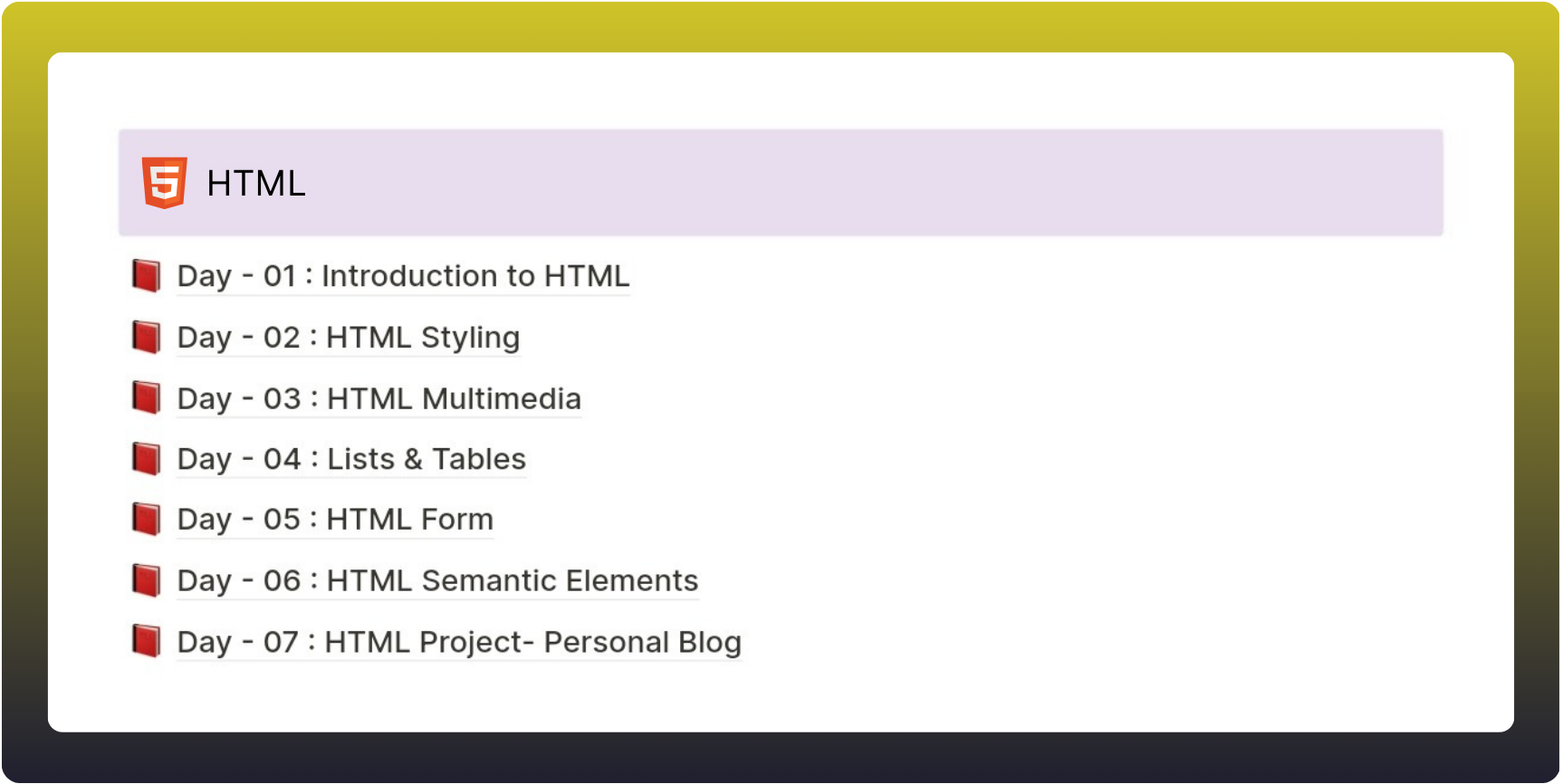Open the Day - 02 : HTML Styling page
1562x784 pixels.
349,338
